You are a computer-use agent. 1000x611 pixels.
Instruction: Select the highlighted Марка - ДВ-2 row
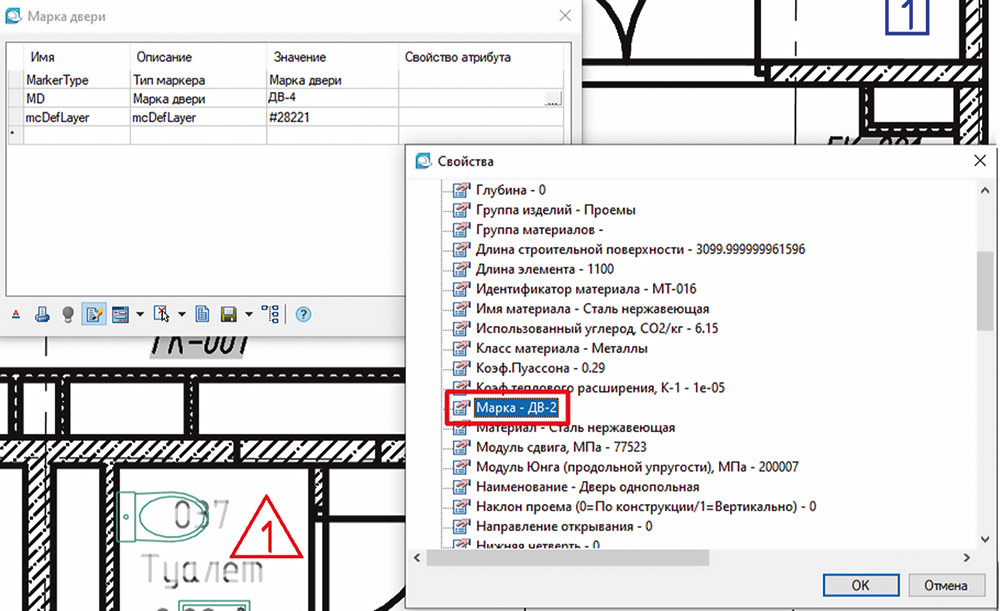click(x=516, y=408)
